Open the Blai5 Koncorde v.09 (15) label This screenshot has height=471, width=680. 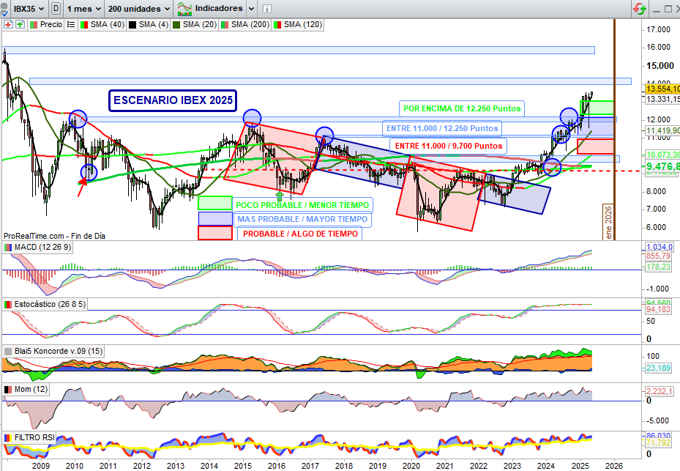[59, 351]
